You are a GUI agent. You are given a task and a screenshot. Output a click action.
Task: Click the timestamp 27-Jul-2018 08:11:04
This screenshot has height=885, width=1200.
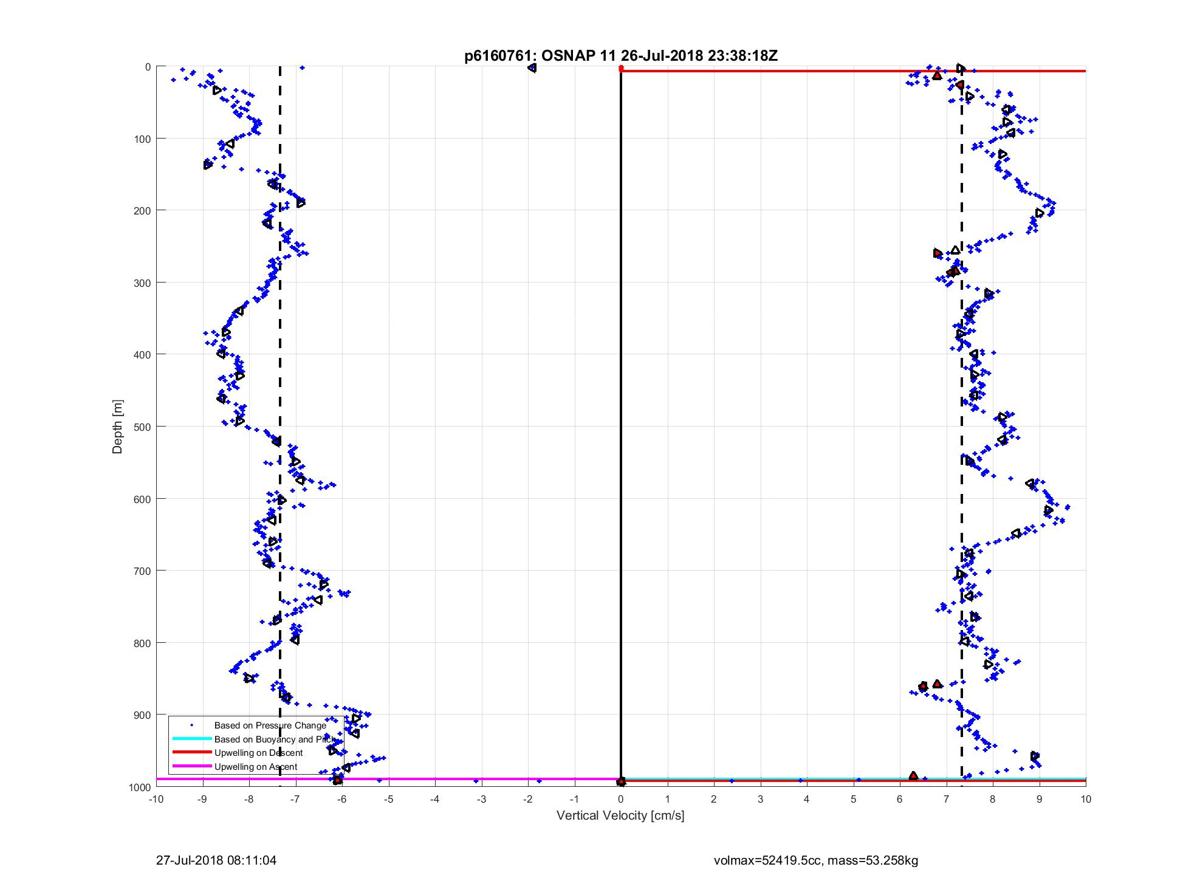(217, 859)
